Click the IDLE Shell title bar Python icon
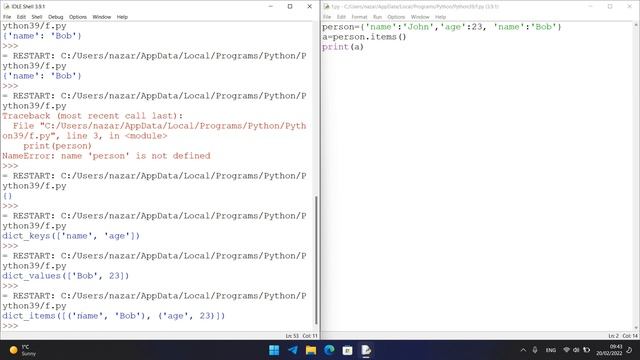Image resolution: width=640 pixels, height=360 pixels. [x=6, y=6]
